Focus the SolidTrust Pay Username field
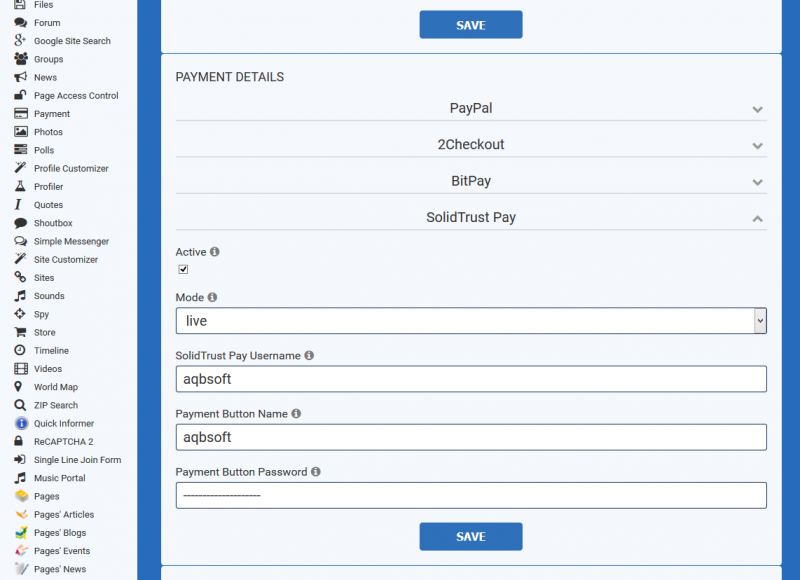This screenshot has width=800, height=580. 471,379
